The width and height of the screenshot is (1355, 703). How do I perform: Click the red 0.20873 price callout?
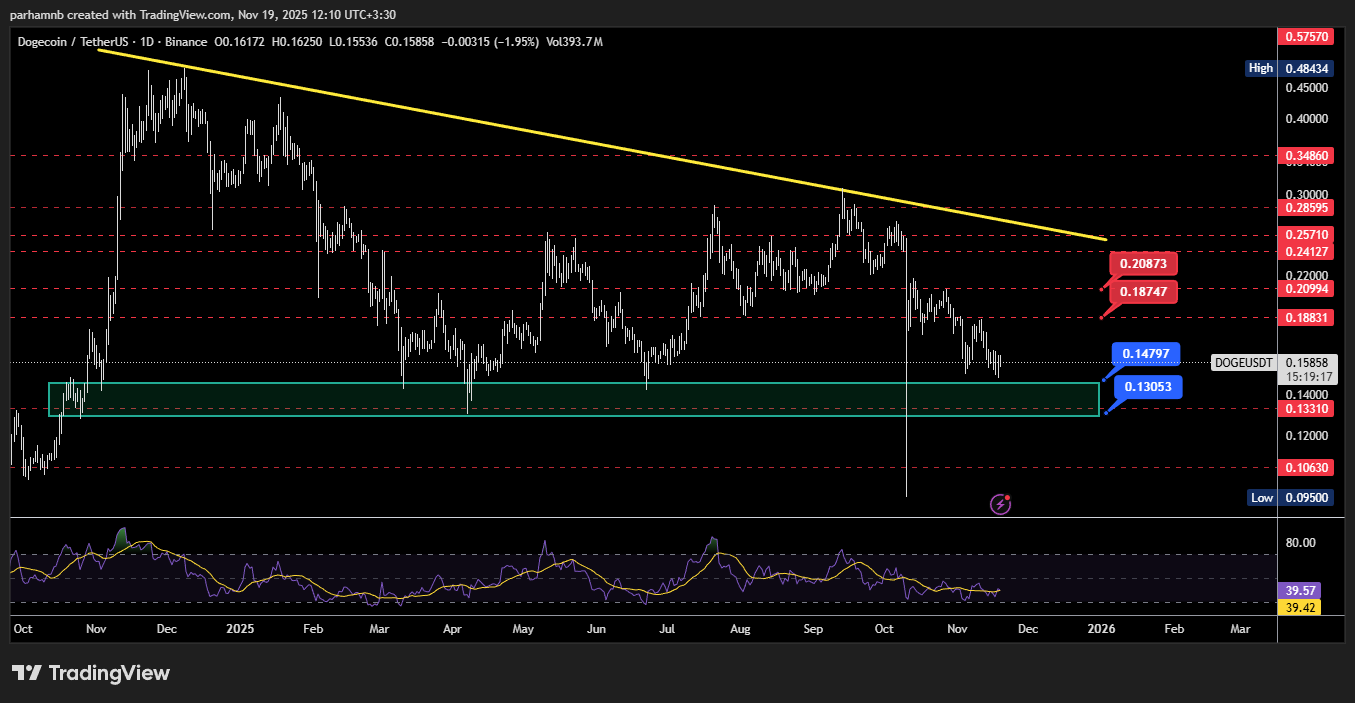tap(1144, 264)
